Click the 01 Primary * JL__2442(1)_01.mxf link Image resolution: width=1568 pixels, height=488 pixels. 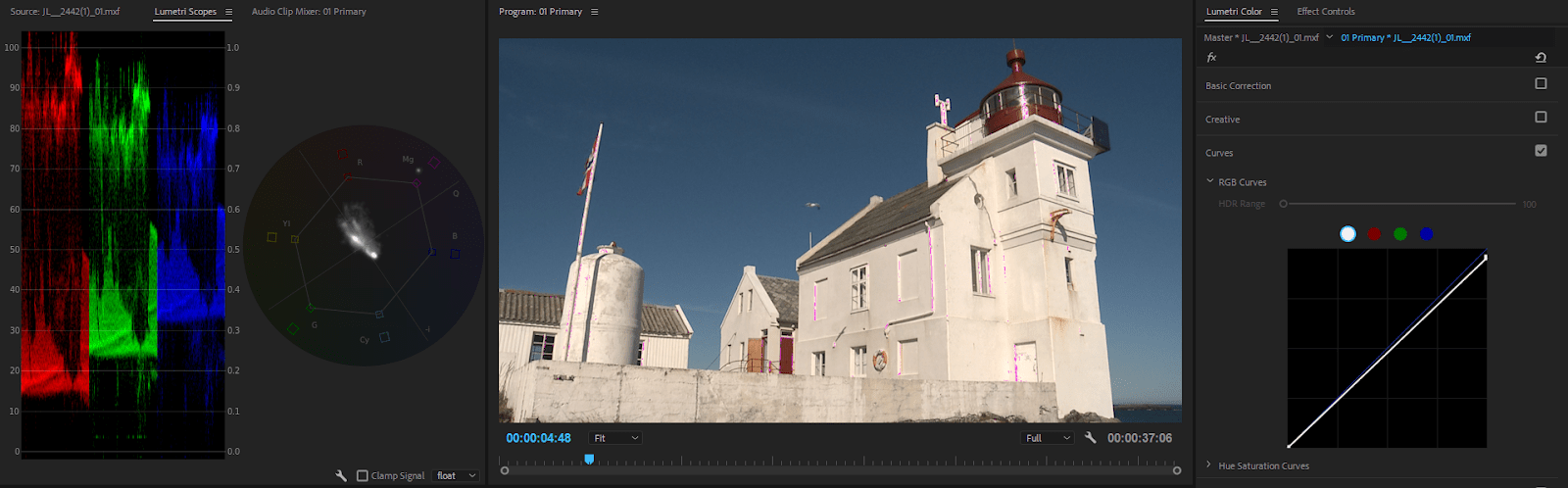pyautogui.click(x=1405, y=37)
